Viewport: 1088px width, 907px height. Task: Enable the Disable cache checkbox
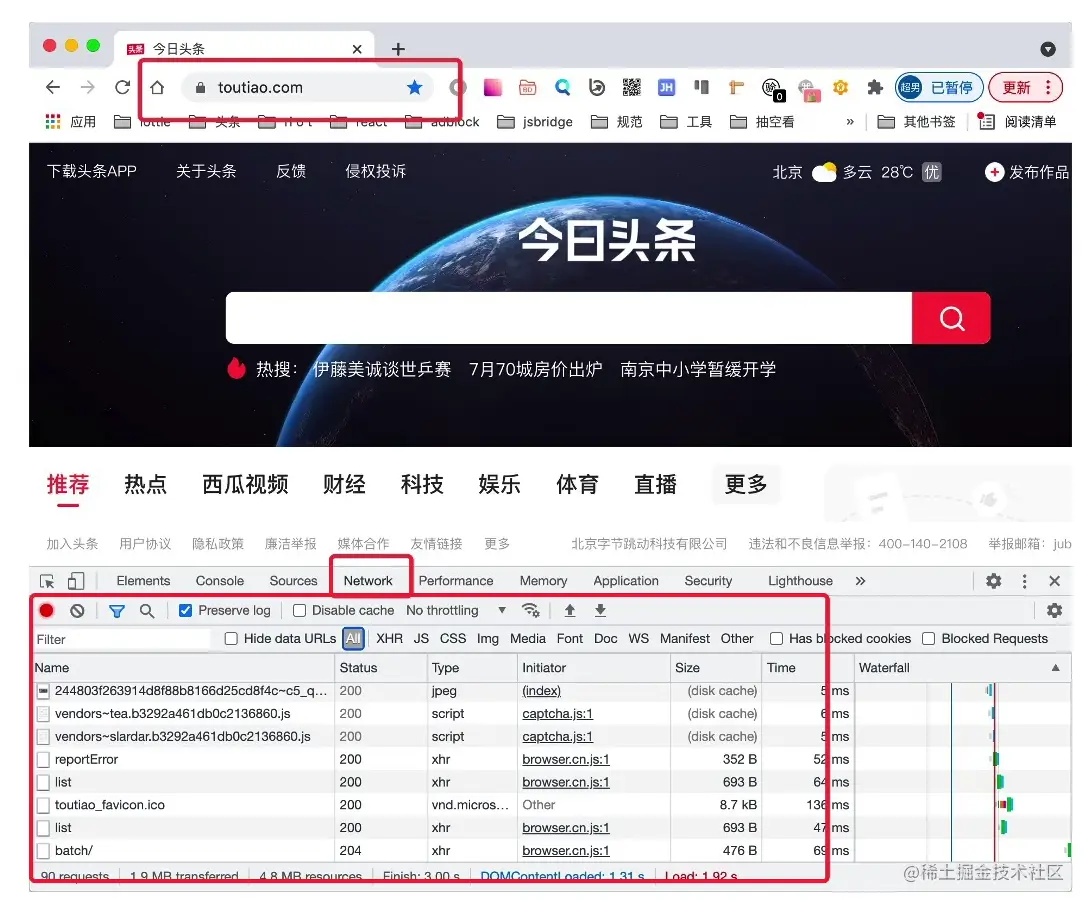coord(299,611)
